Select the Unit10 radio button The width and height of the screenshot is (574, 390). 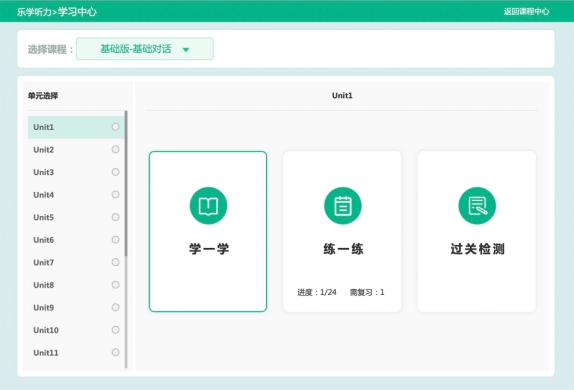tap(115, 330)
